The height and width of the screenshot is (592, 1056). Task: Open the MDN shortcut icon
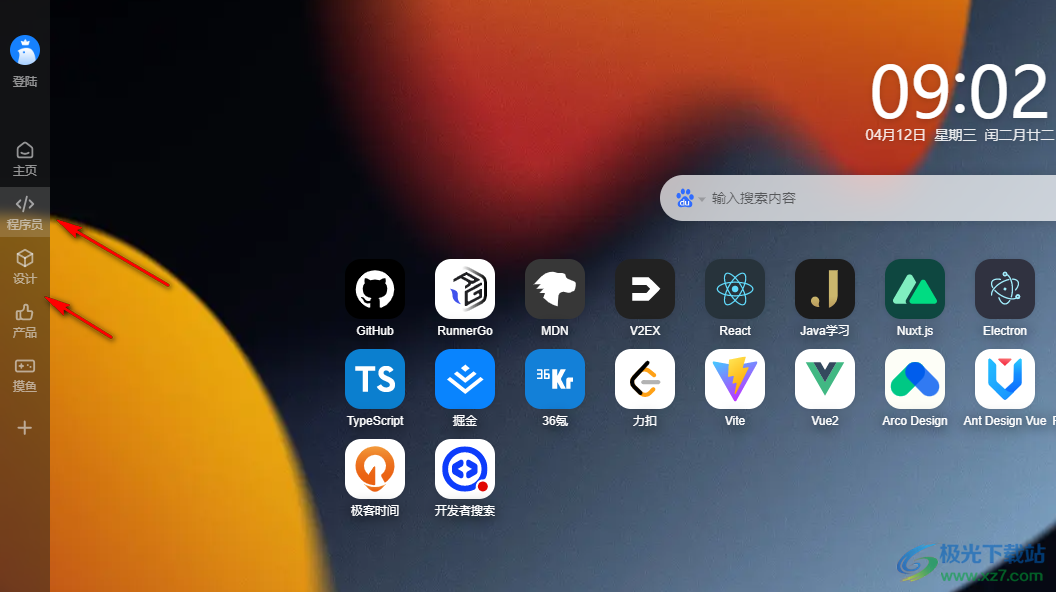(555, 289)
